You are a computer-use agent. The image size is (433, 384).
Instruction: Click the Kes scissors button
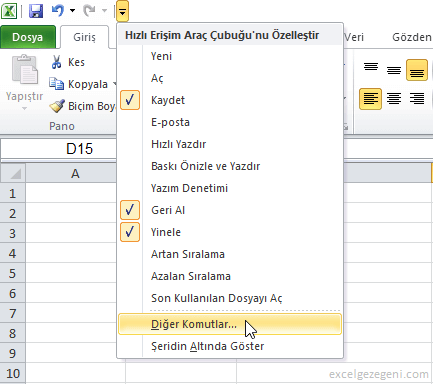pyautogui.click(x=67, y=62)
